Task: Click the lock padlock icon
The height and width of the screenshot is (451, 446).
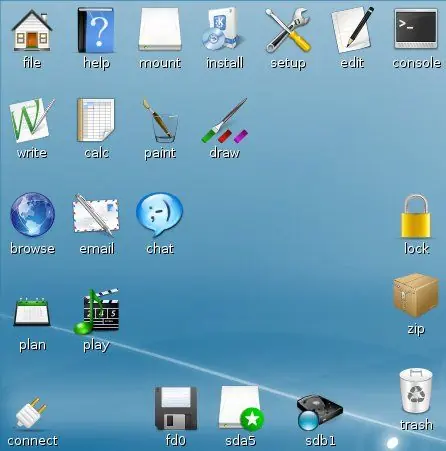Action: 416,216
